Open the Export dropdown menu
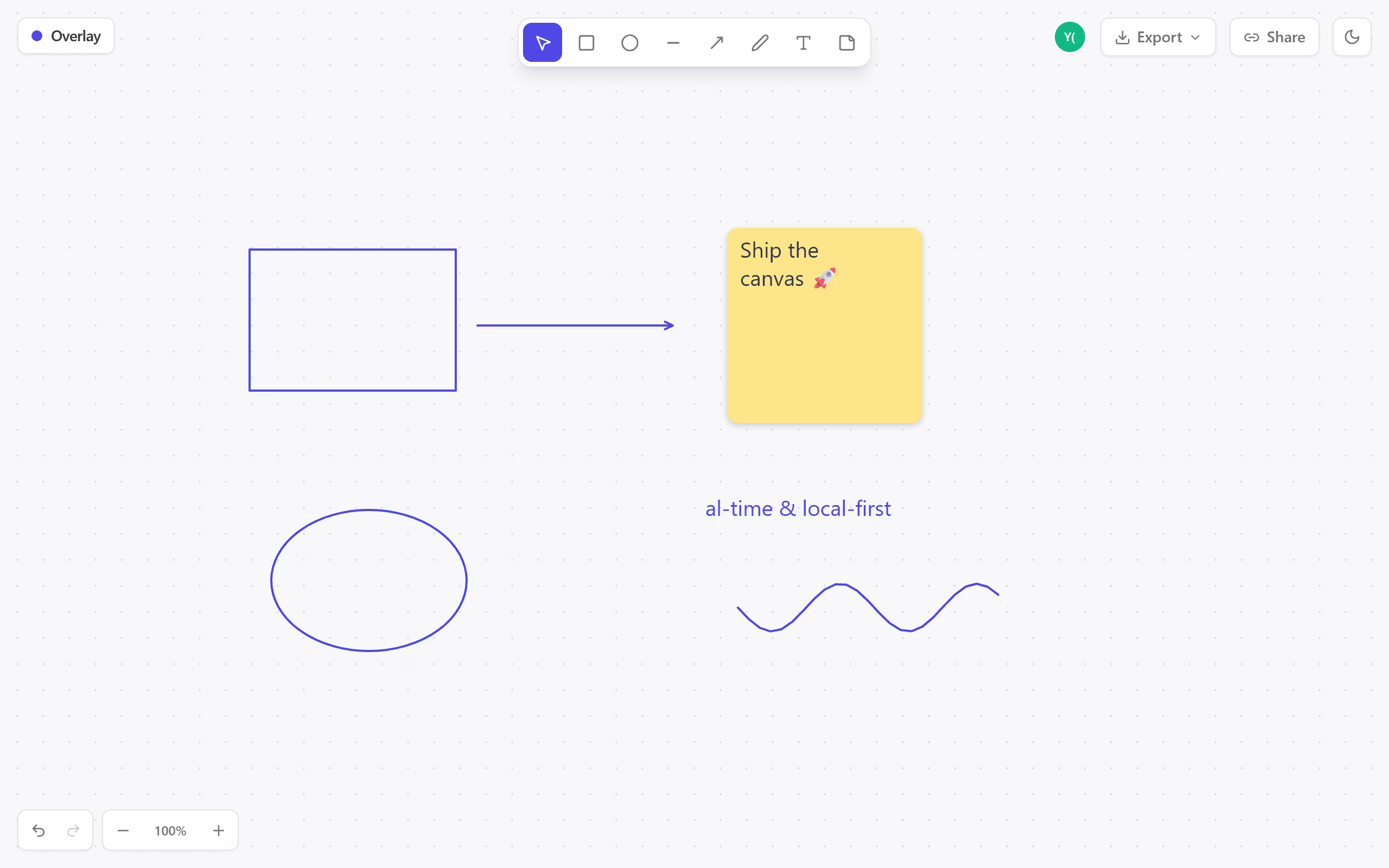The height and width of the screenshot is (868, 1389). click(1158, 37)
